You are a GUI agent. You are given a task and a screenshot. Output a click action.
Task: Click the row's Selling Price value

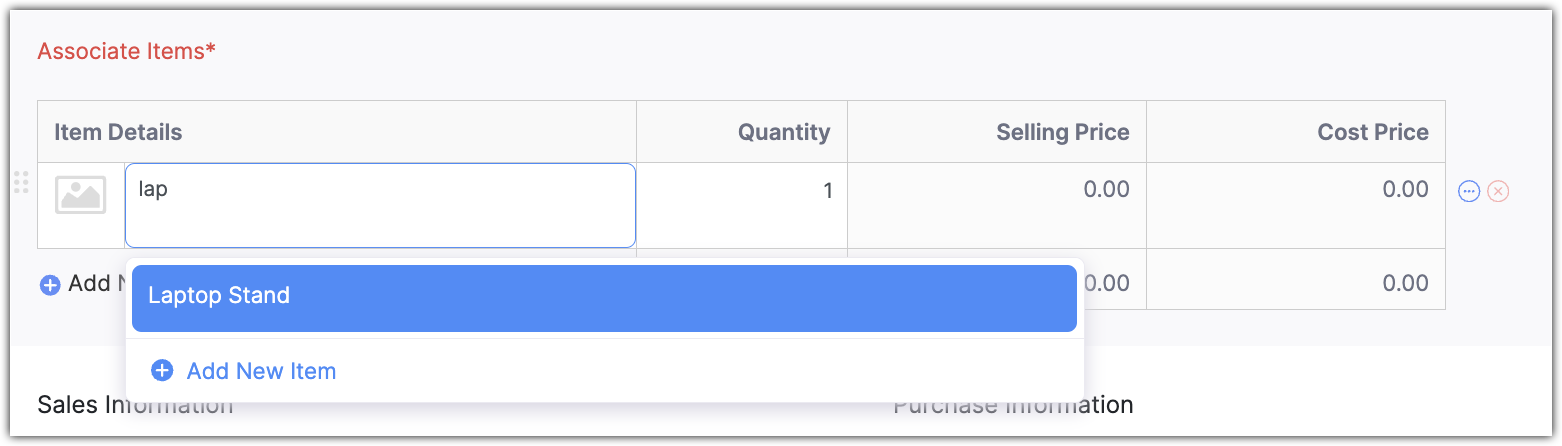1106,189
